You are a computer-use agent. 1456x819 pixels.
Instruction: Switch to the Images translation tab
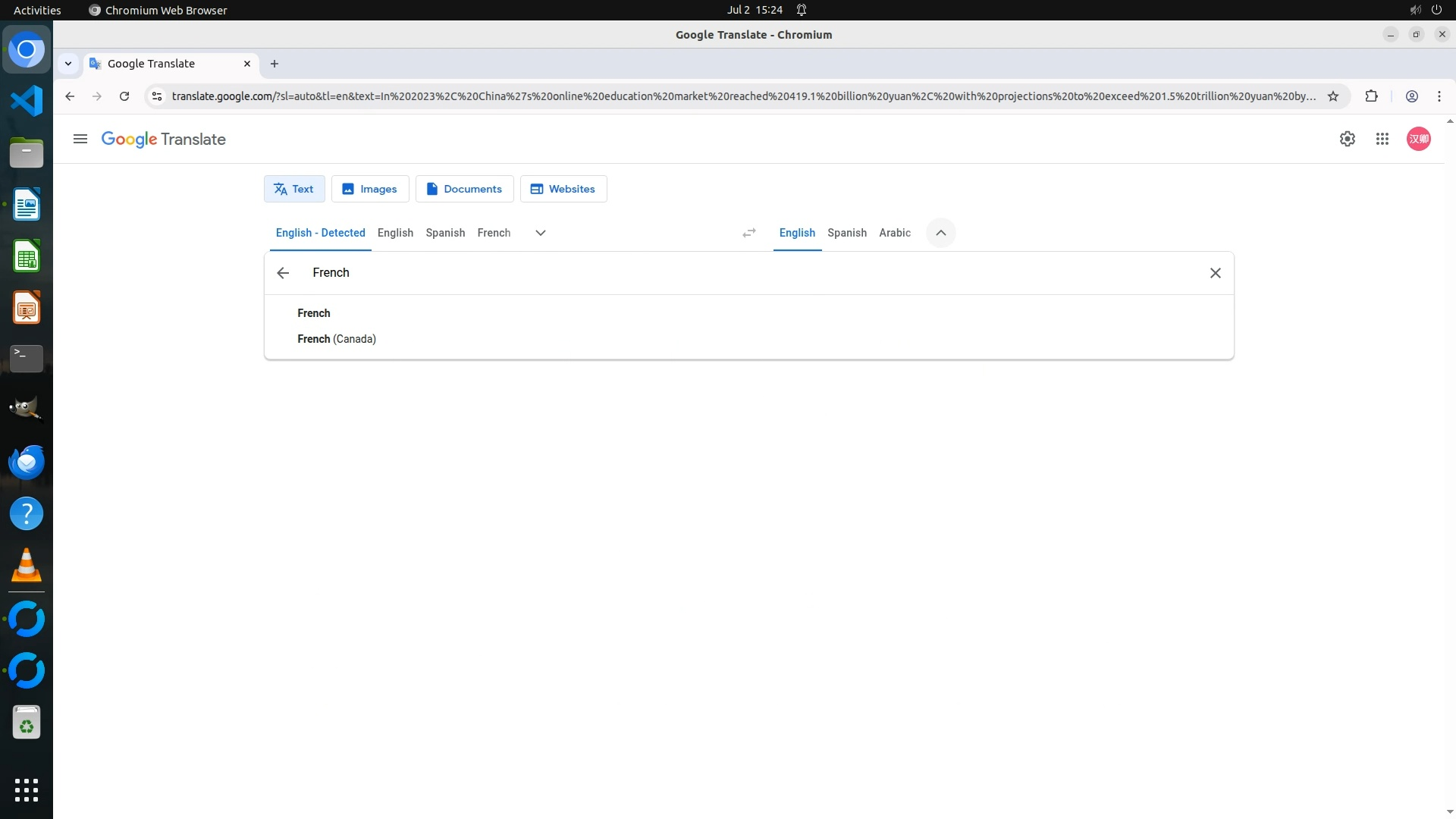370,189
